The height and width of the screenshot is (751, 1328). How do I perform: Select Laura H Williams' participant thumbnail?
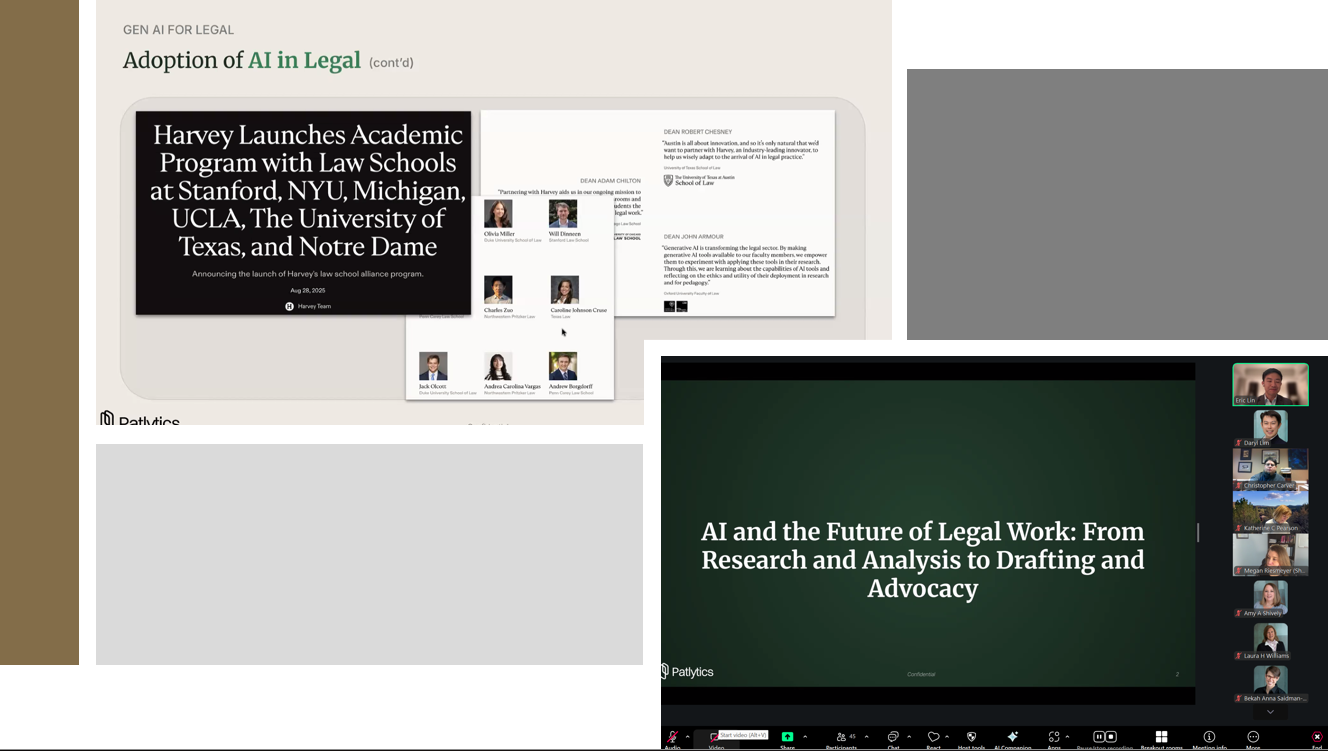[1270, 641]
